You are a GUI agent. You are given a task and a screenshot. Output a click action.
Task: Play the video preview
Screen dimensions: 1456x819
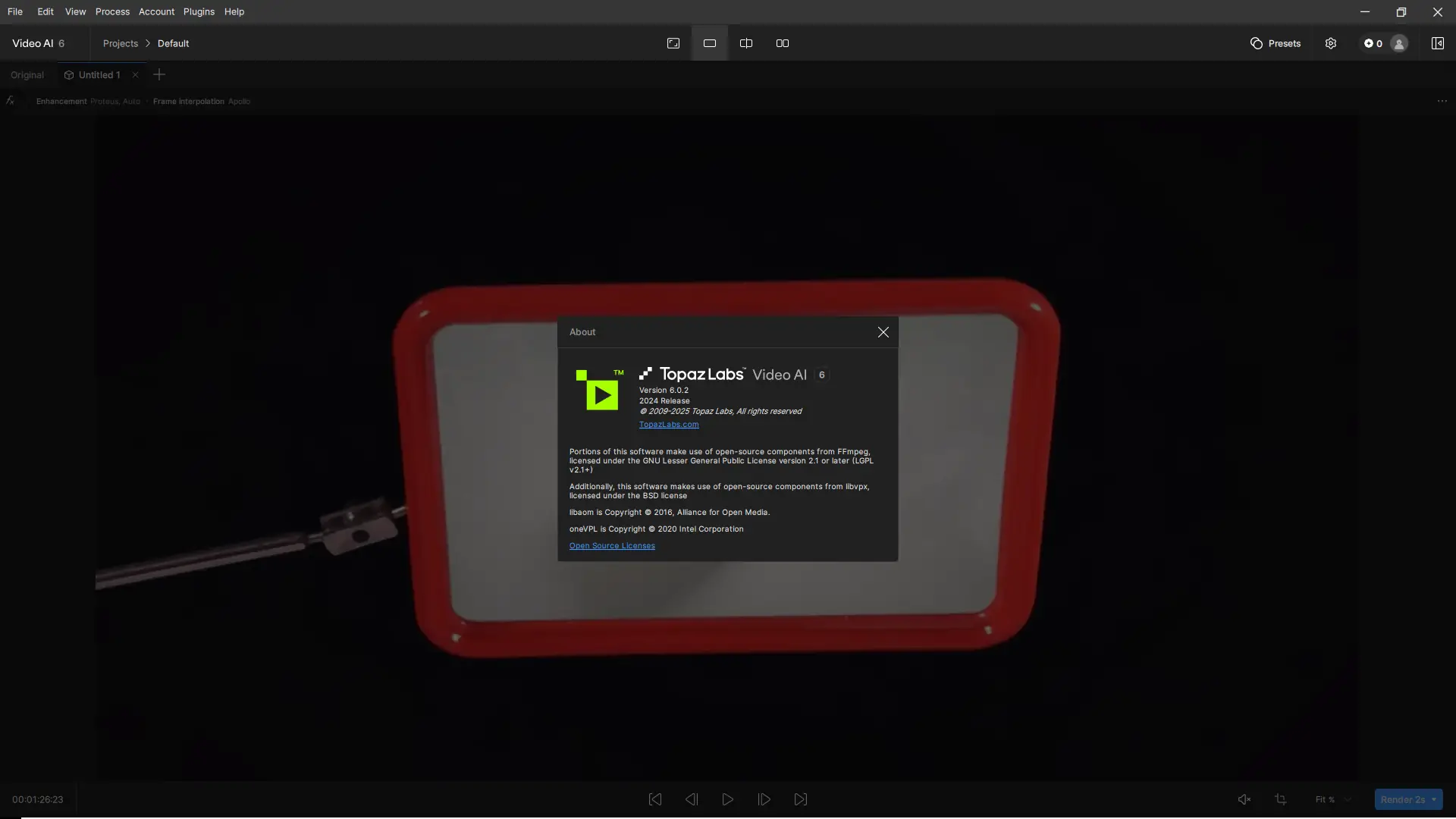pyautogui.click(x=728, y=799)
